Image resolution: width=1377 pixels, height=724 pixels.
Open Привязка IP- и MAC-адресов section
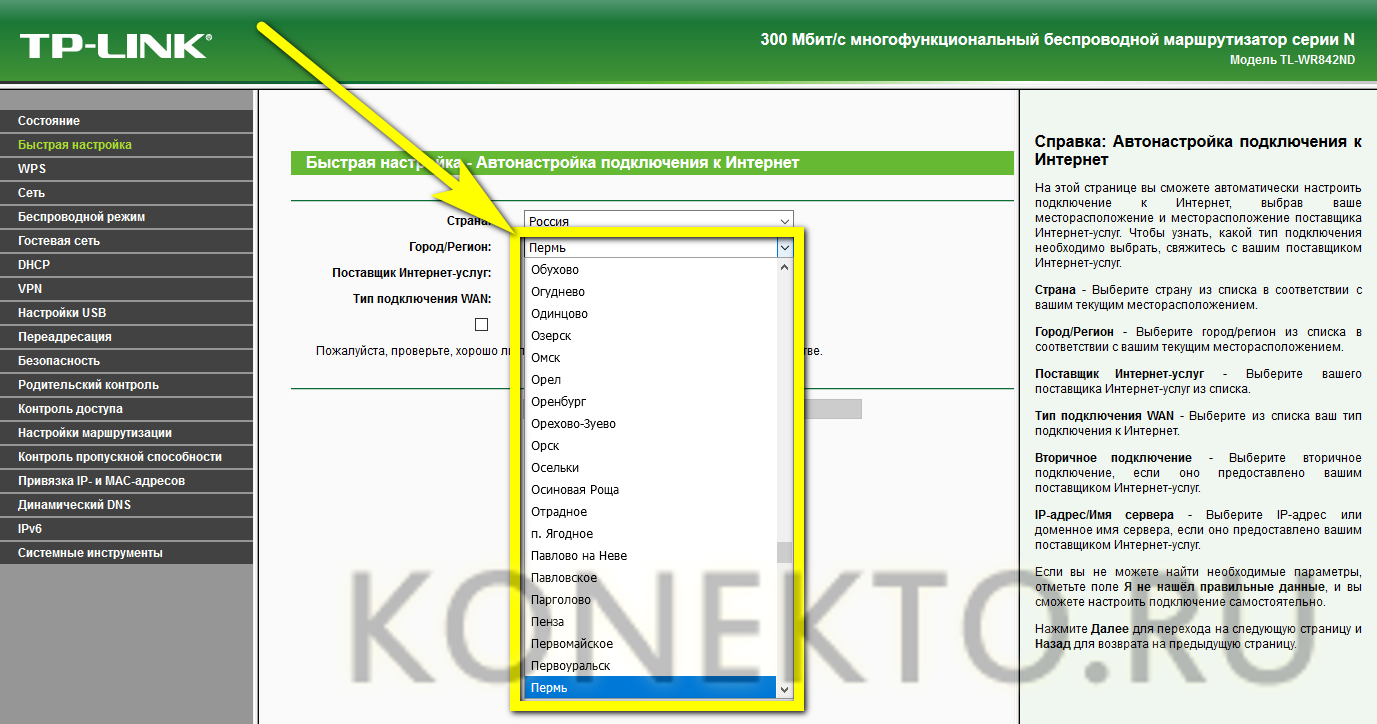[x=126, y=481]
